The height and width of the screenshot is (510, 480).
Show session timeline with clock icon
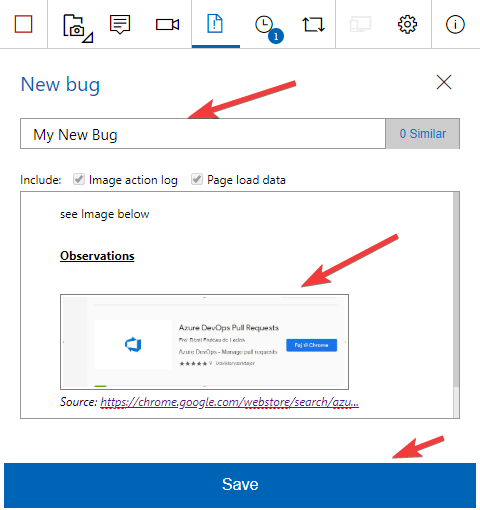[269, 28]
